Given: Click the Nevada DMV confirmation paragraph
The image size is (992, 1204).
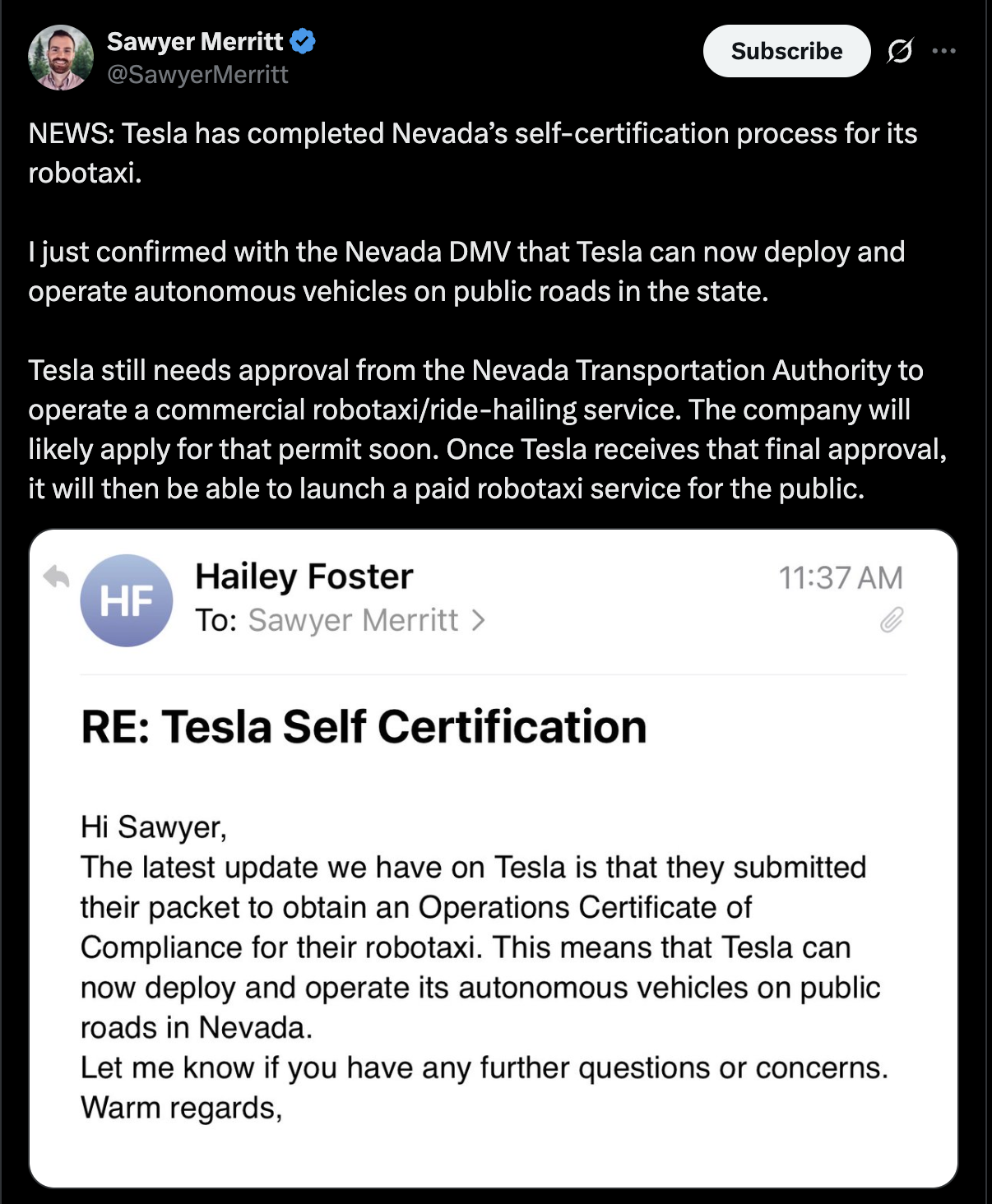Looking at the screenshot, I should tap(466, 271).
